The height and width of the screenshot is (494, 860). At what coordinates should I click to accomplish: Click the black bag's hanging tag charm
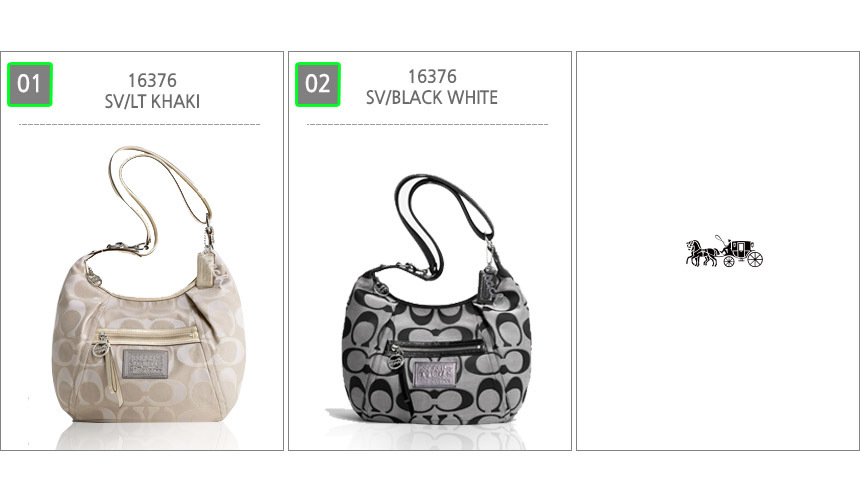489,285
